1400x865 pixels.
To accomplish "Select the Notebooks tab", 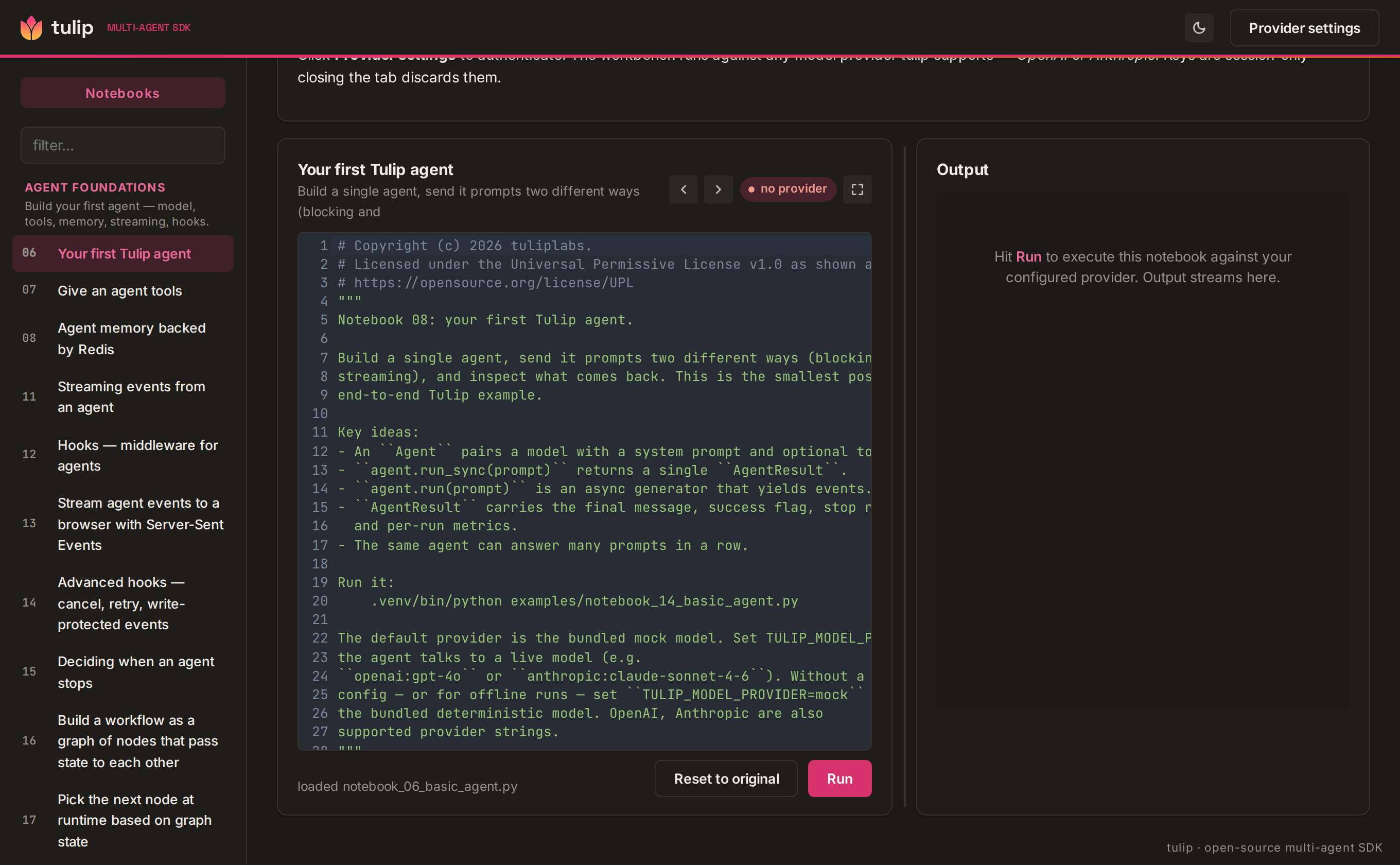I will (122, 93).
